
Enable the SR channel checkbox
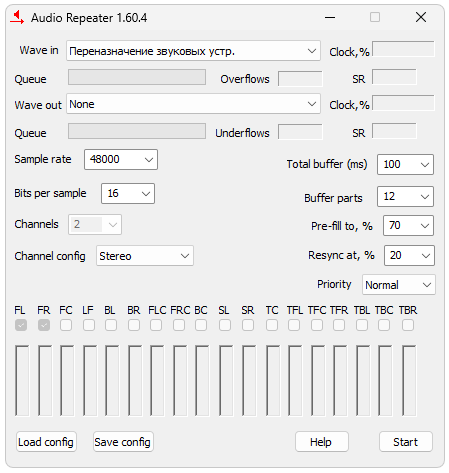[248, 325]
